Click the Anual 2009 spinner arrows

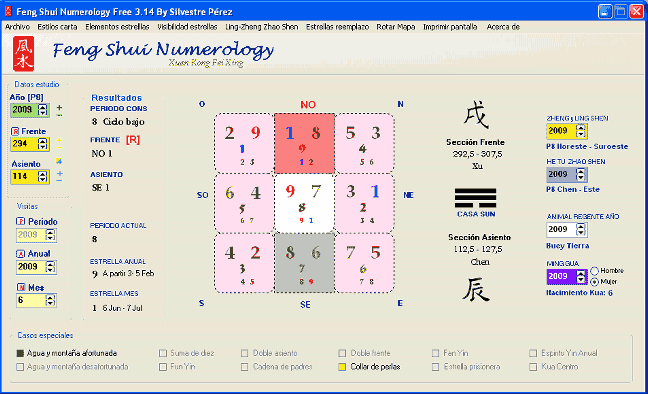pos(50,267)
